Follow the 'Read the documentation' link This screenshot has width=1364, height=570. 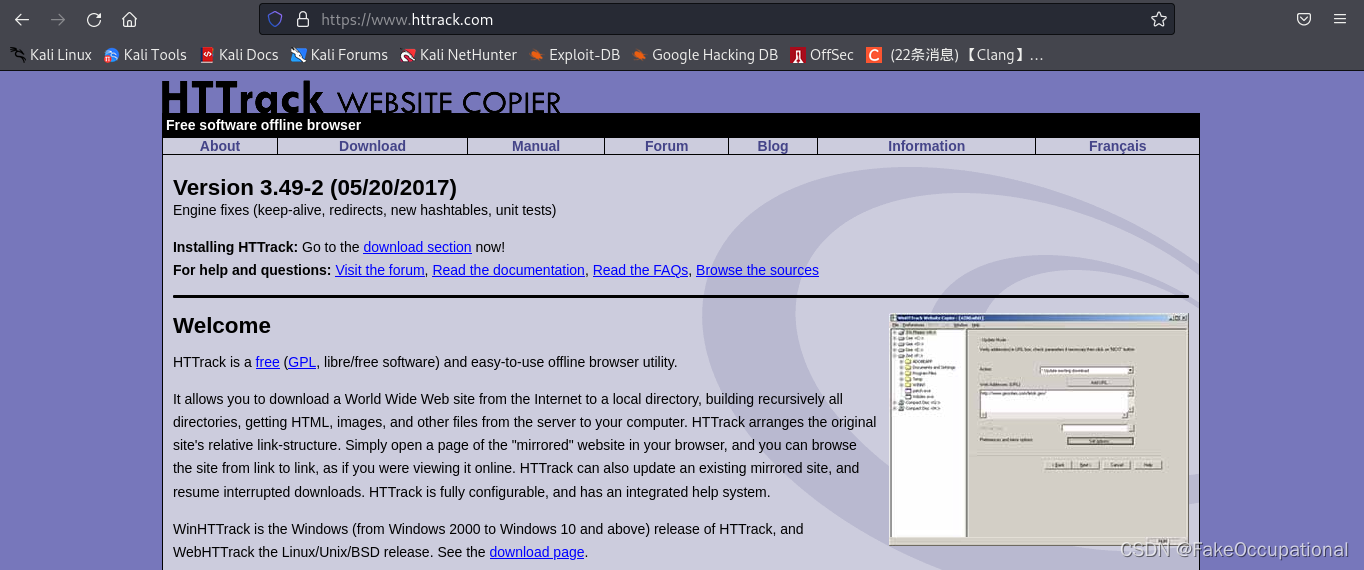click(508, 270)
